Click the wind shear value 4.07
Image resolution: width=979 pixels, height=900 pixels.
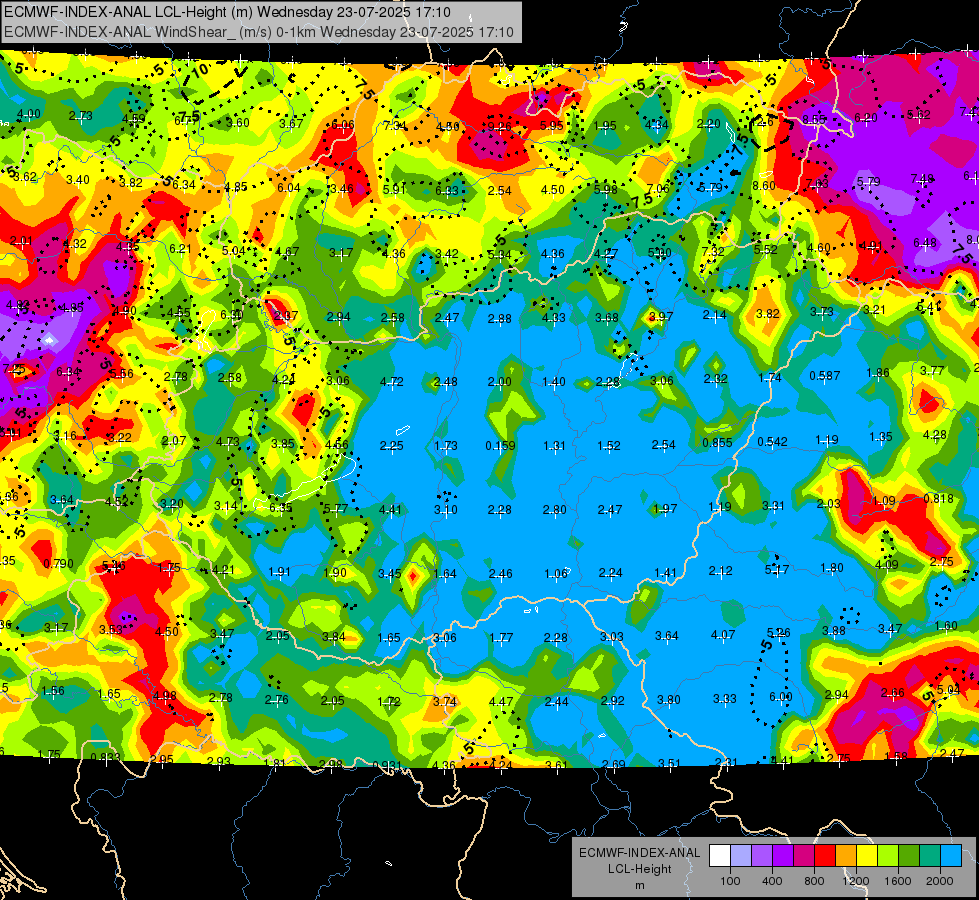[723, 635]
